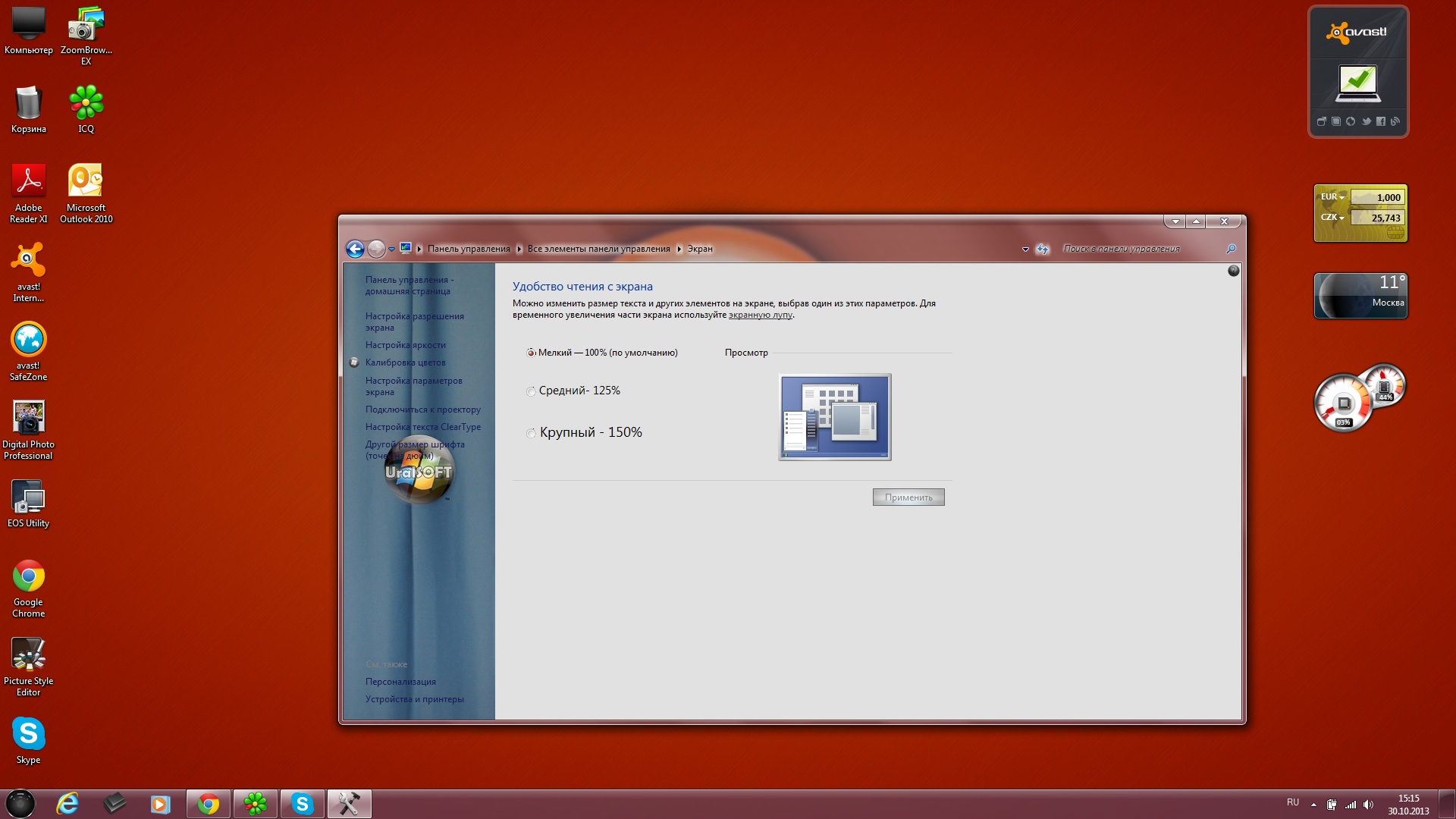
Task: Click Панель управления breadcrumb item
Action: 468,249
